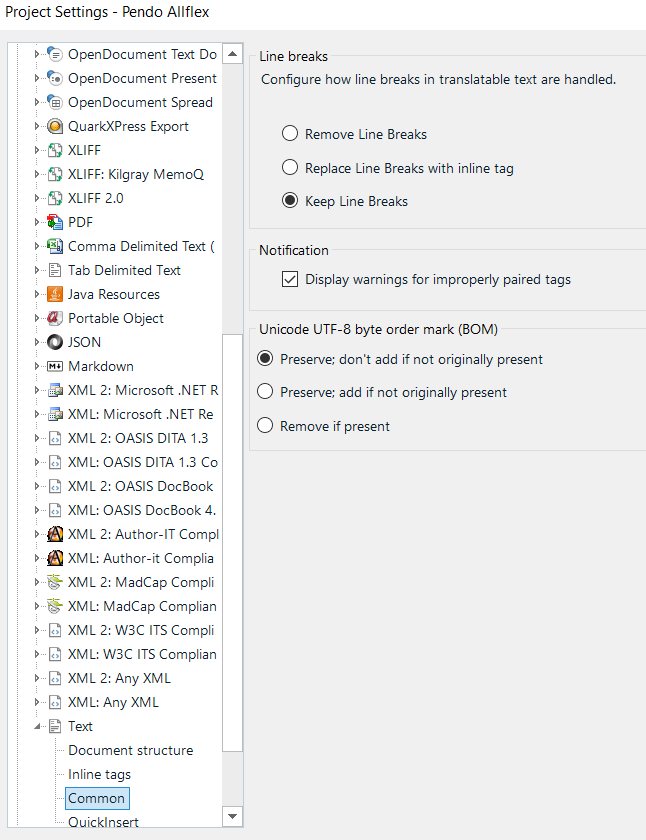
Task: Click the XML 2: MadCap Compliant icon
Action: [x=55, y=582]
